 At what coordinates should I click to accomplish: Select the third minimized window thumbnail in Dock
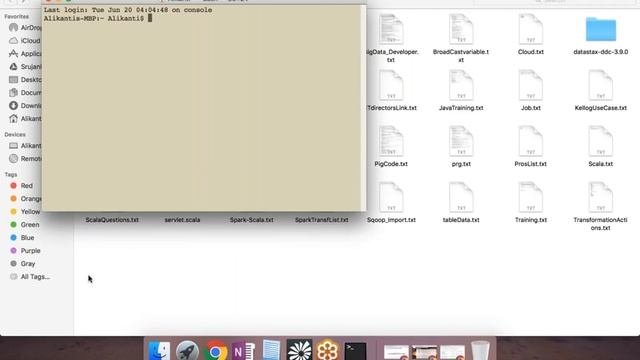tap(452, 352)
